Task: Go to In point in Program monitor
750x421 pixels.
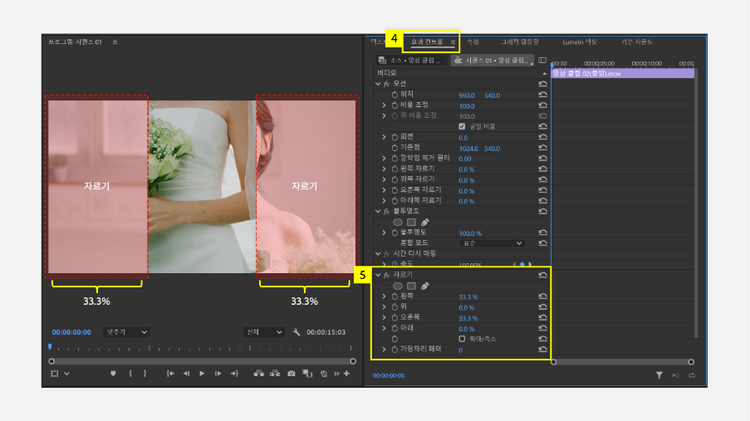Action: 170,374
